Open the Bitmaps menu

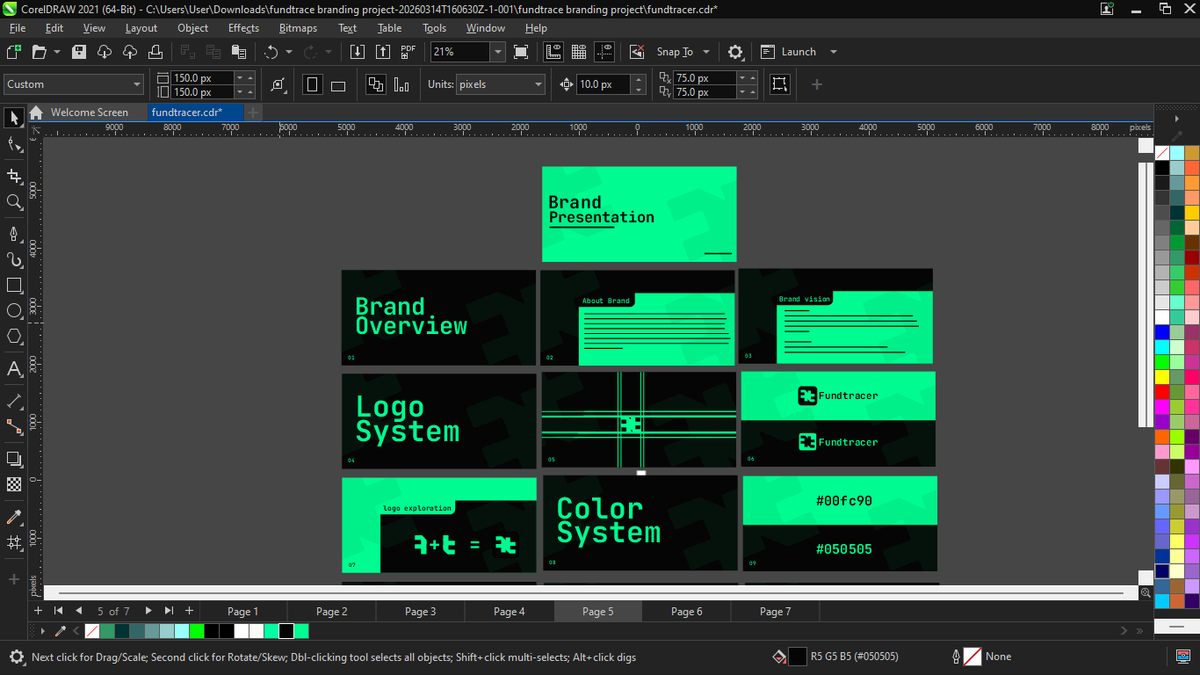[x=298, y=28]
